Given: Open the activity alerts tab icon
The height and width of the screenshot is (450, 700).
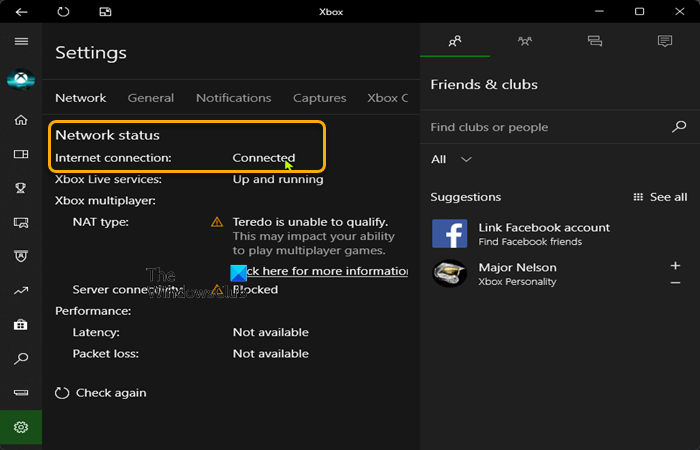Looking at the screenshot, I should point(665,41).
